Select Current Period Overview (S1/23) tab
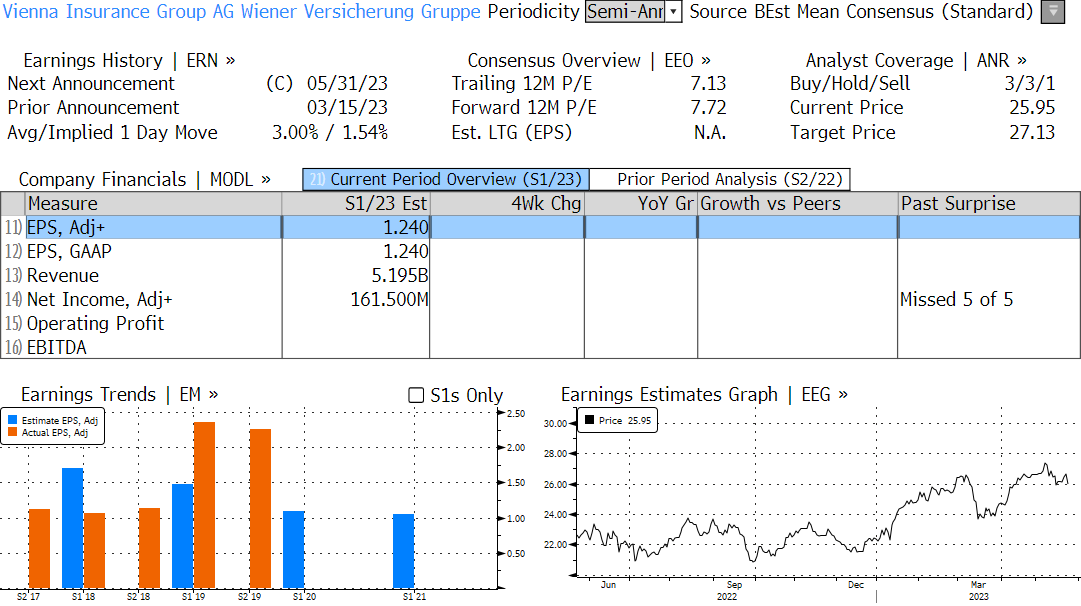 tap(446, 179)
